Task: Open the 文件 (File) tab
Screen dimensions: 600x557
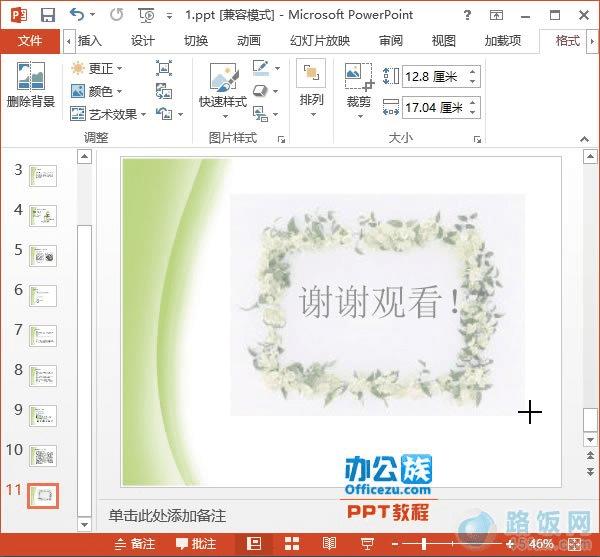Action: point(30,41)
